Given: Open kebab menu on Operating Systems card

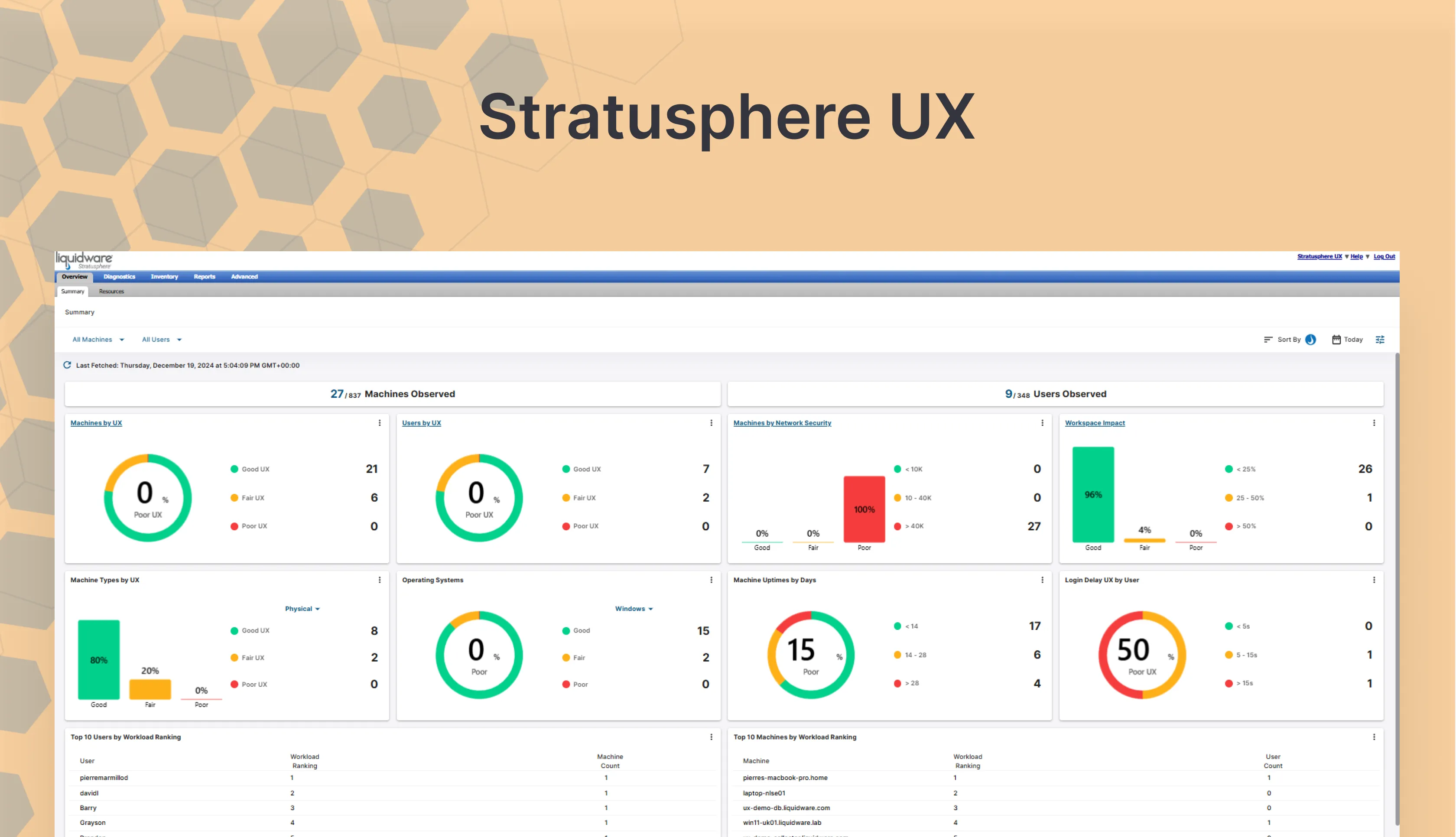Looking at the screenshot, I should (x=711, y=580).
